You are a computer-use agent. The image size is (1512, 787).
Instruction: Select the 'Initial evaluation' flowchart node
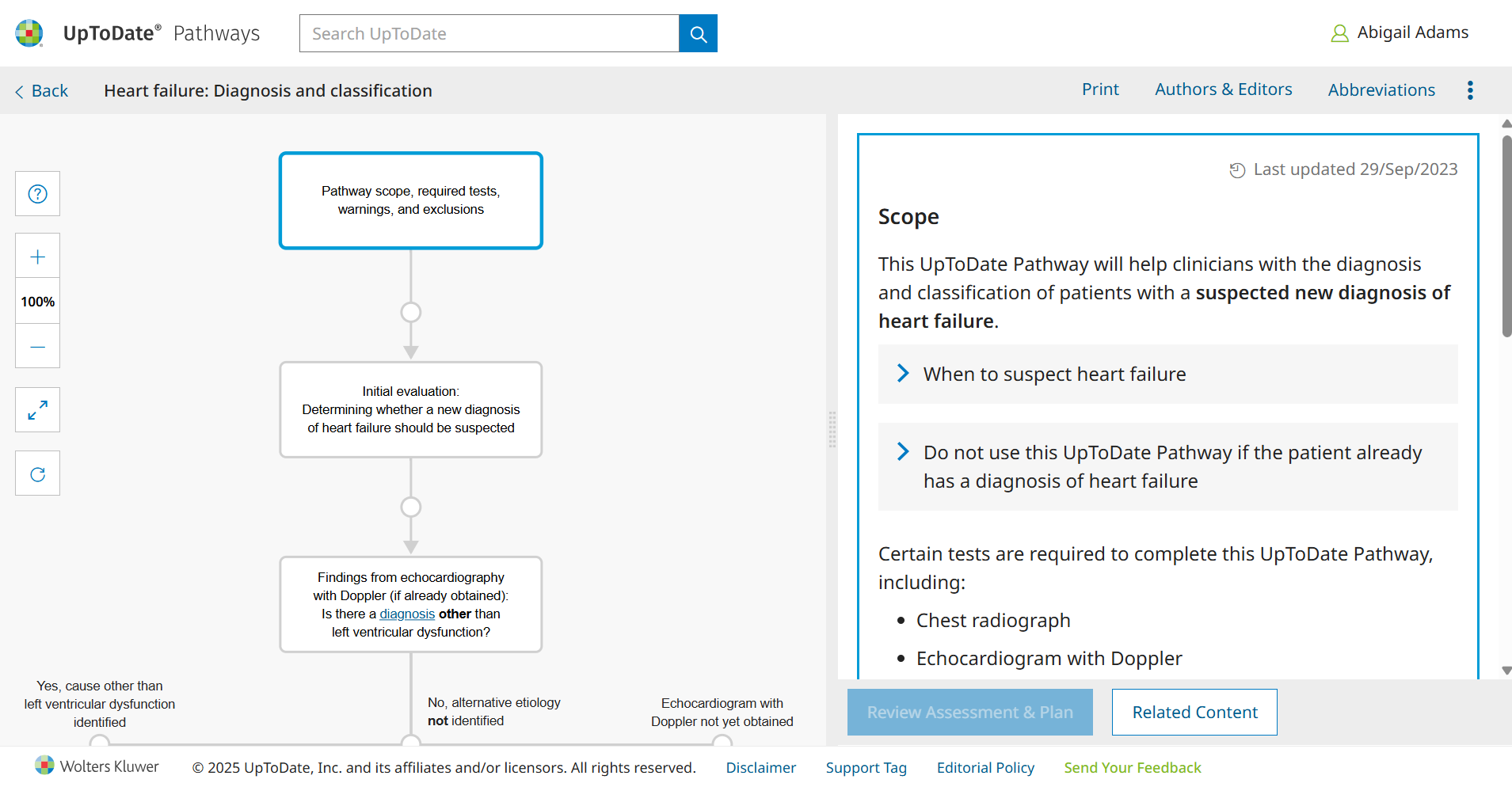pyautogui.click(x=410, y=409)
